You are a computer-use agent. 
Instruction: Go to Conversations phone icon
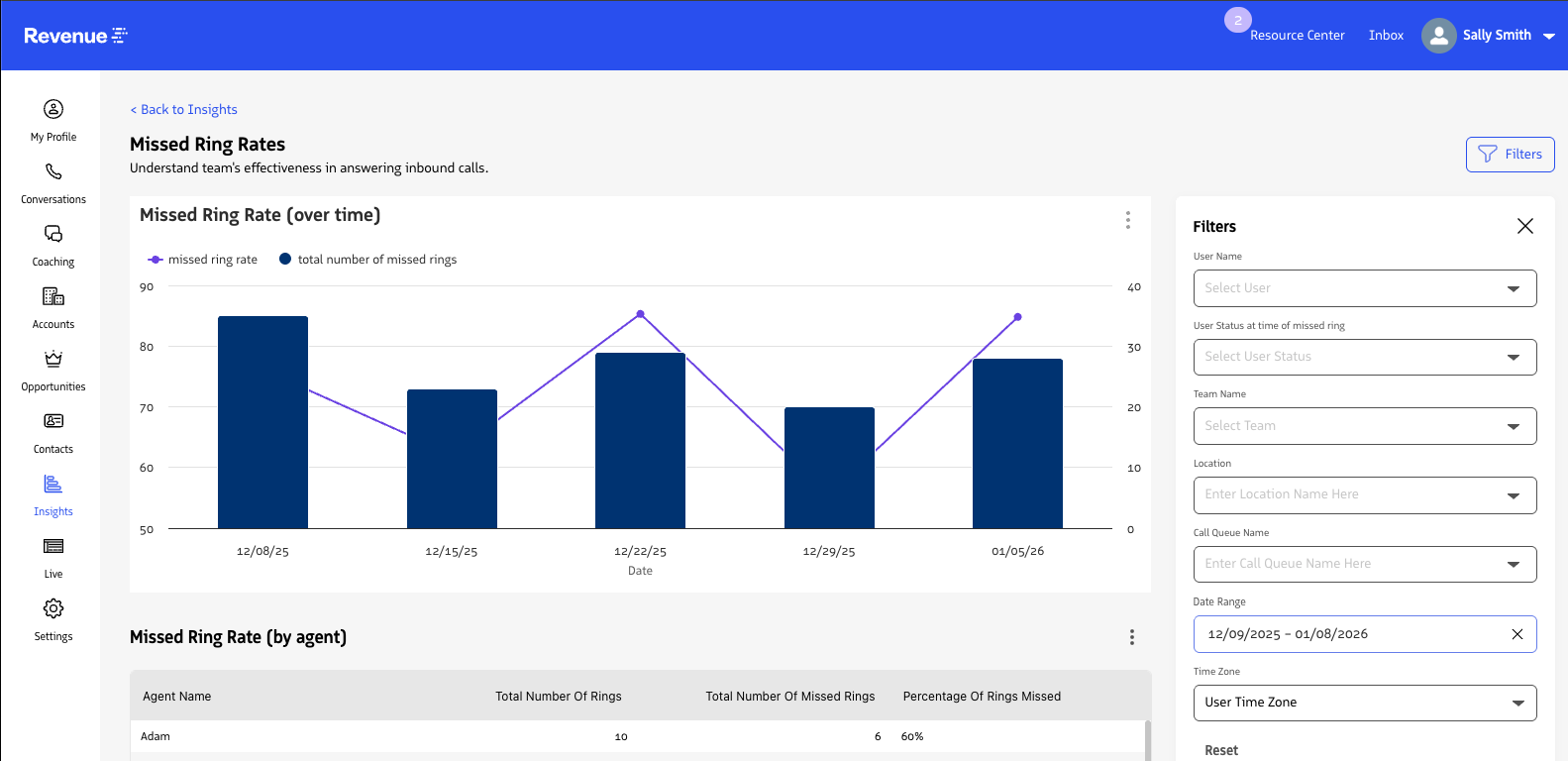point(53,172)
